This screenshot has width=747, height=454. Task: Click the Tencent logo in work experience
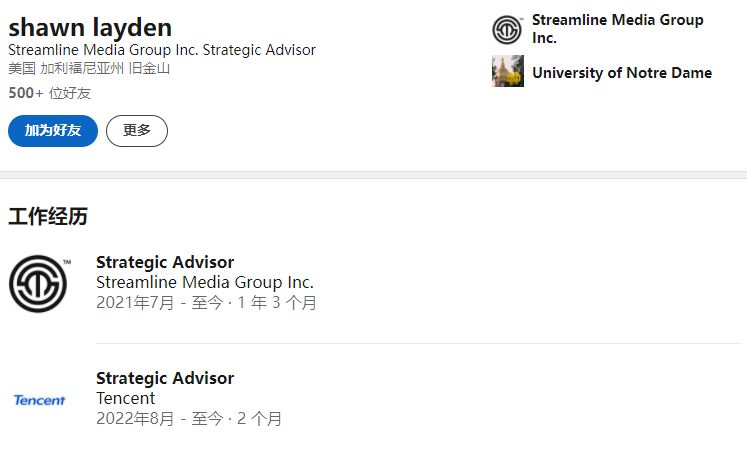click(x=39, y=400)
